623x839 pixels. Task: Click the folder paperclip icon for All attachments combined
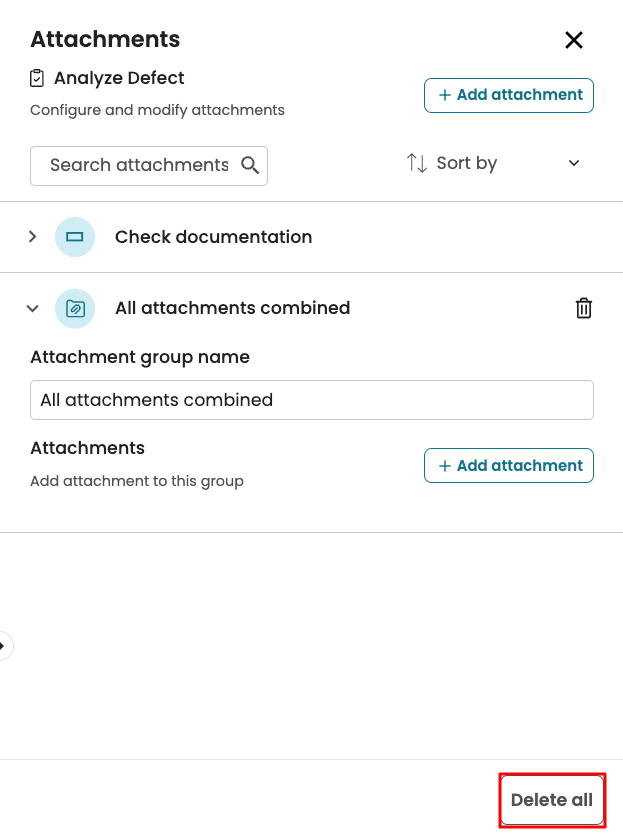point(75,308)
